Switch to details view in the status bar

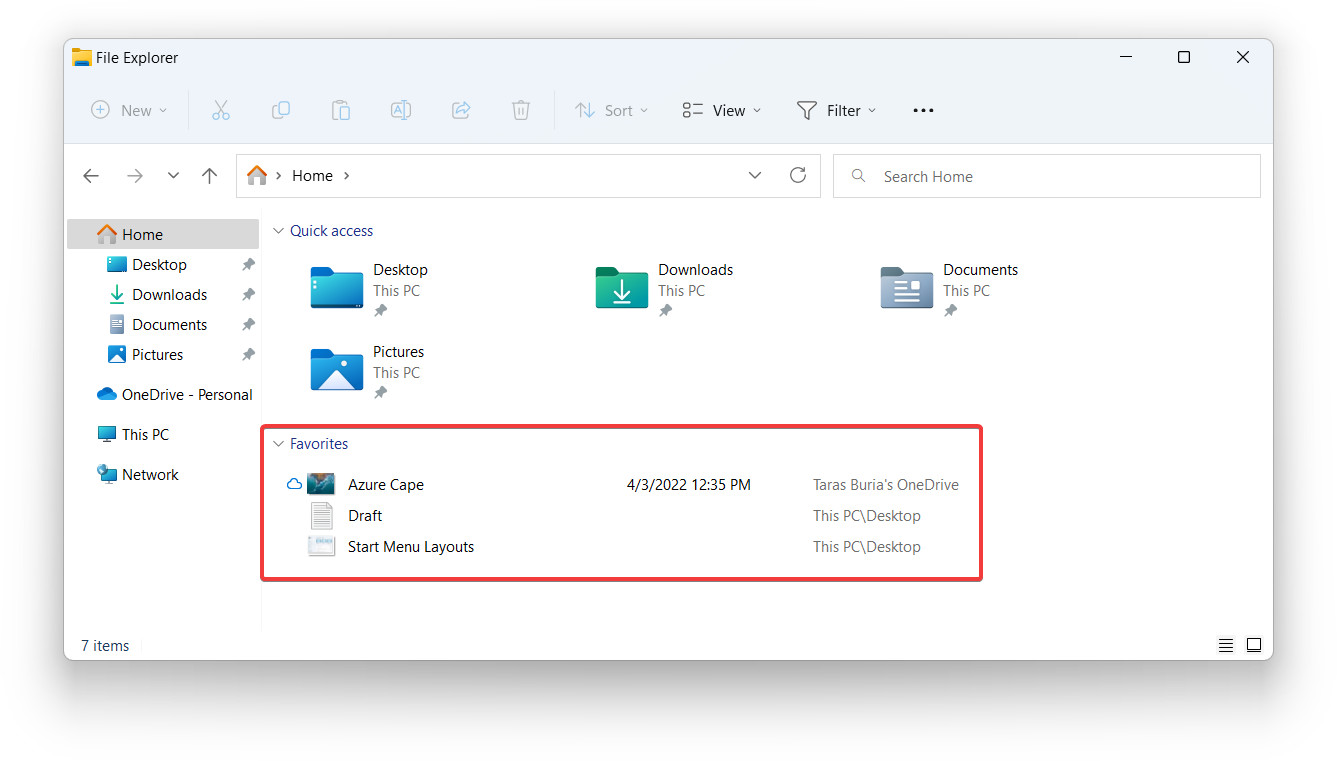pos(1226,645)
